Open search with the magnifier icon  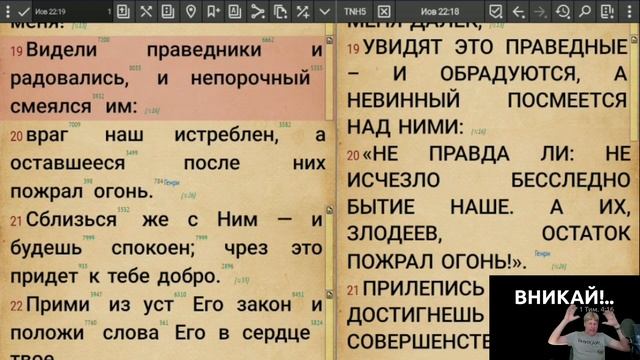pyautogui.click(x=585, y=11)
